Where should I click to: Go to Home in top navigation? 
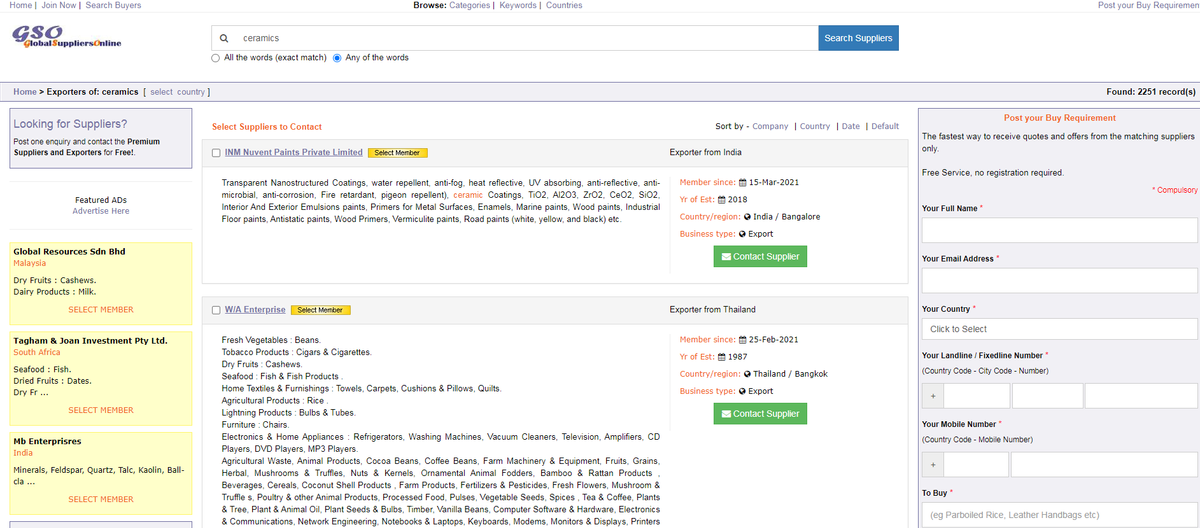pyautogui.click(x=19, y=5)
